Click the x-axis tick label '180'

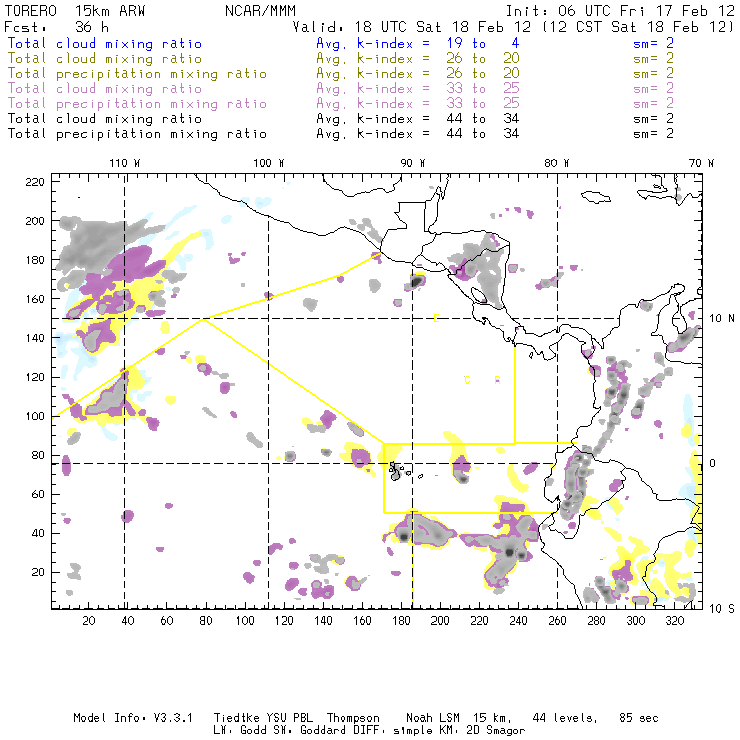click(401, 621)
